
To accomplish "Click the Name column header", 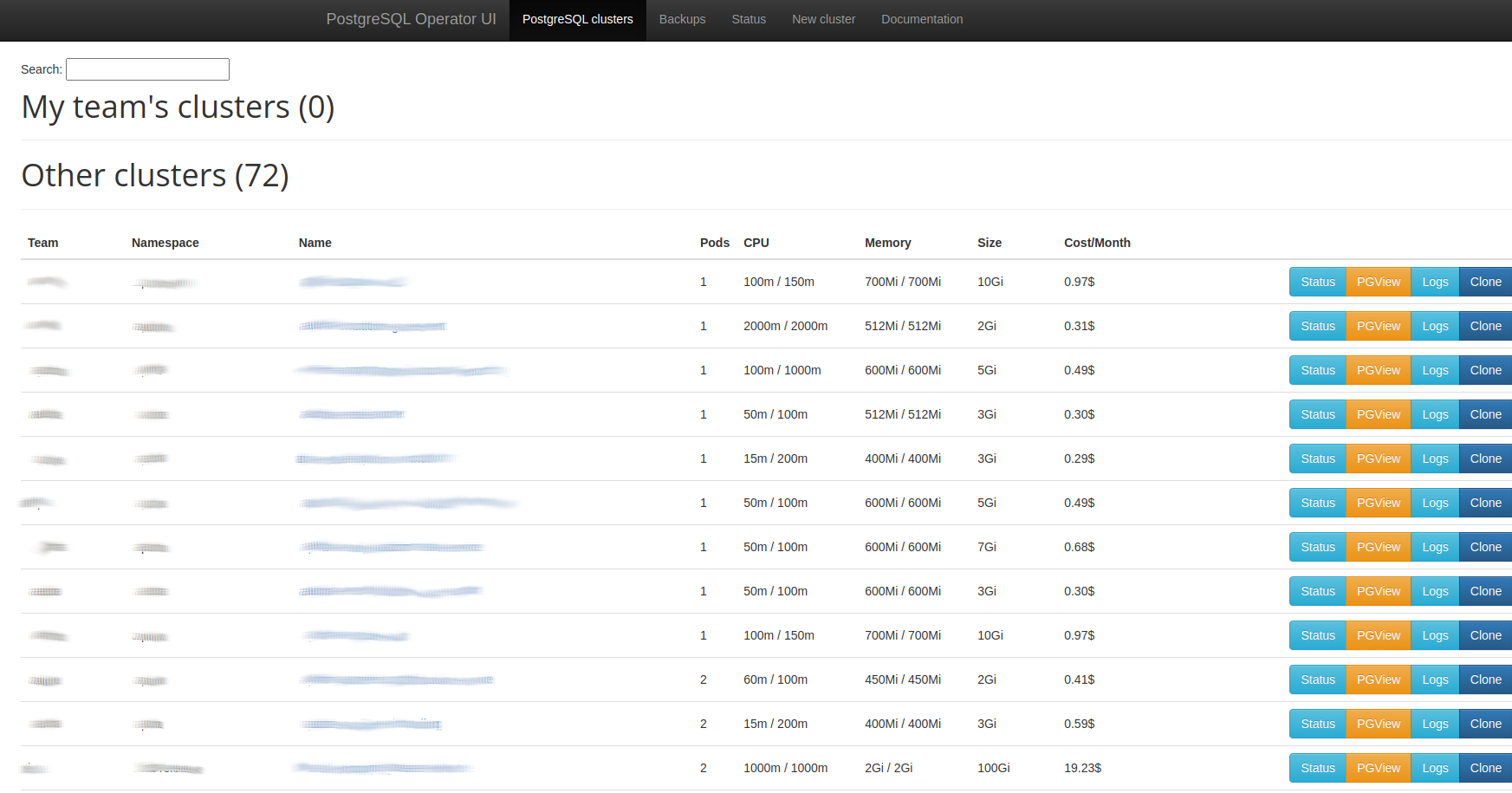I will pos(315,243).
